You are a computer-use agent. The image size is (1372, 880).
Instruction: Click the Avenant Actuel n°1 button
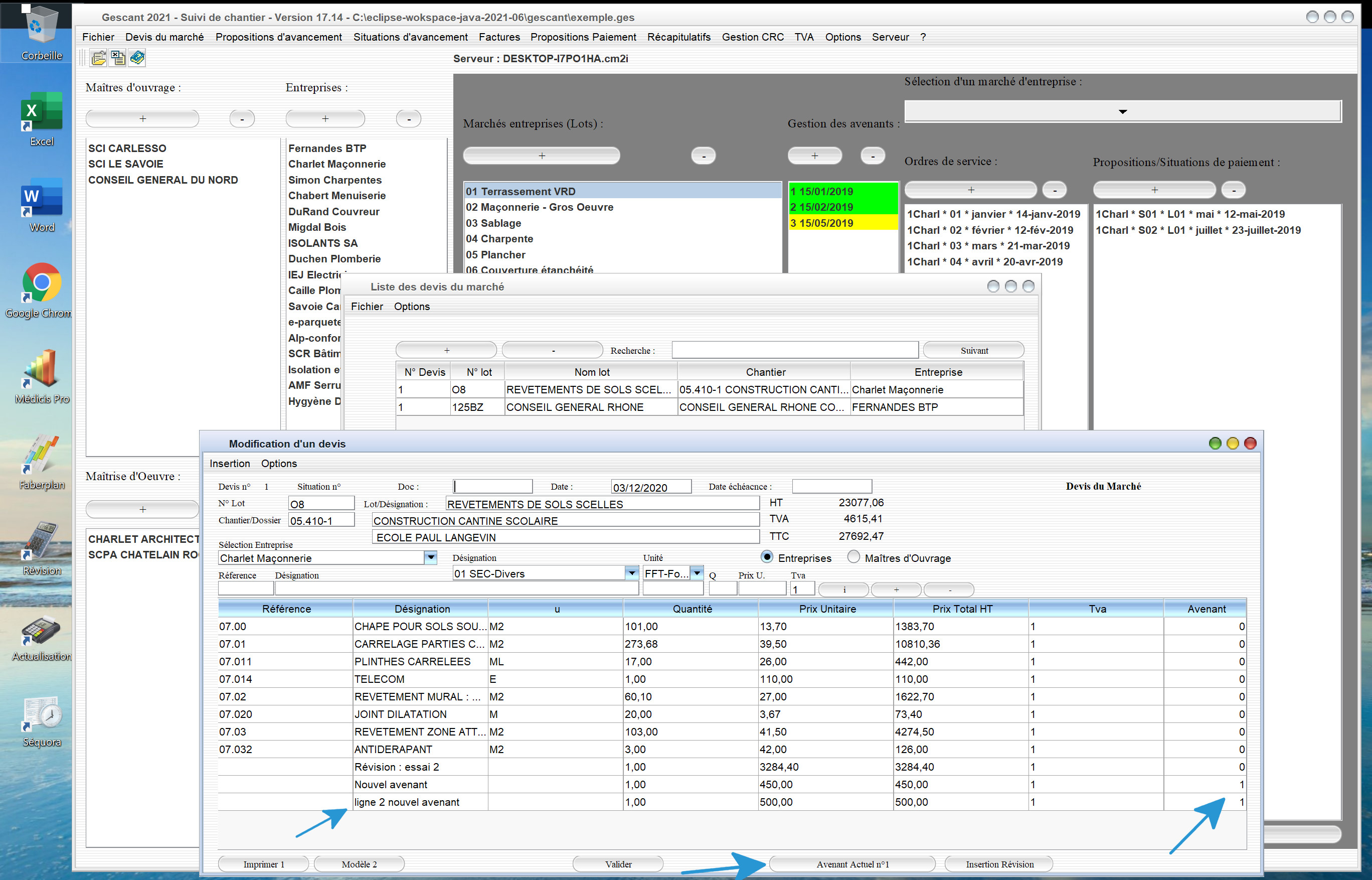[852, 864]
